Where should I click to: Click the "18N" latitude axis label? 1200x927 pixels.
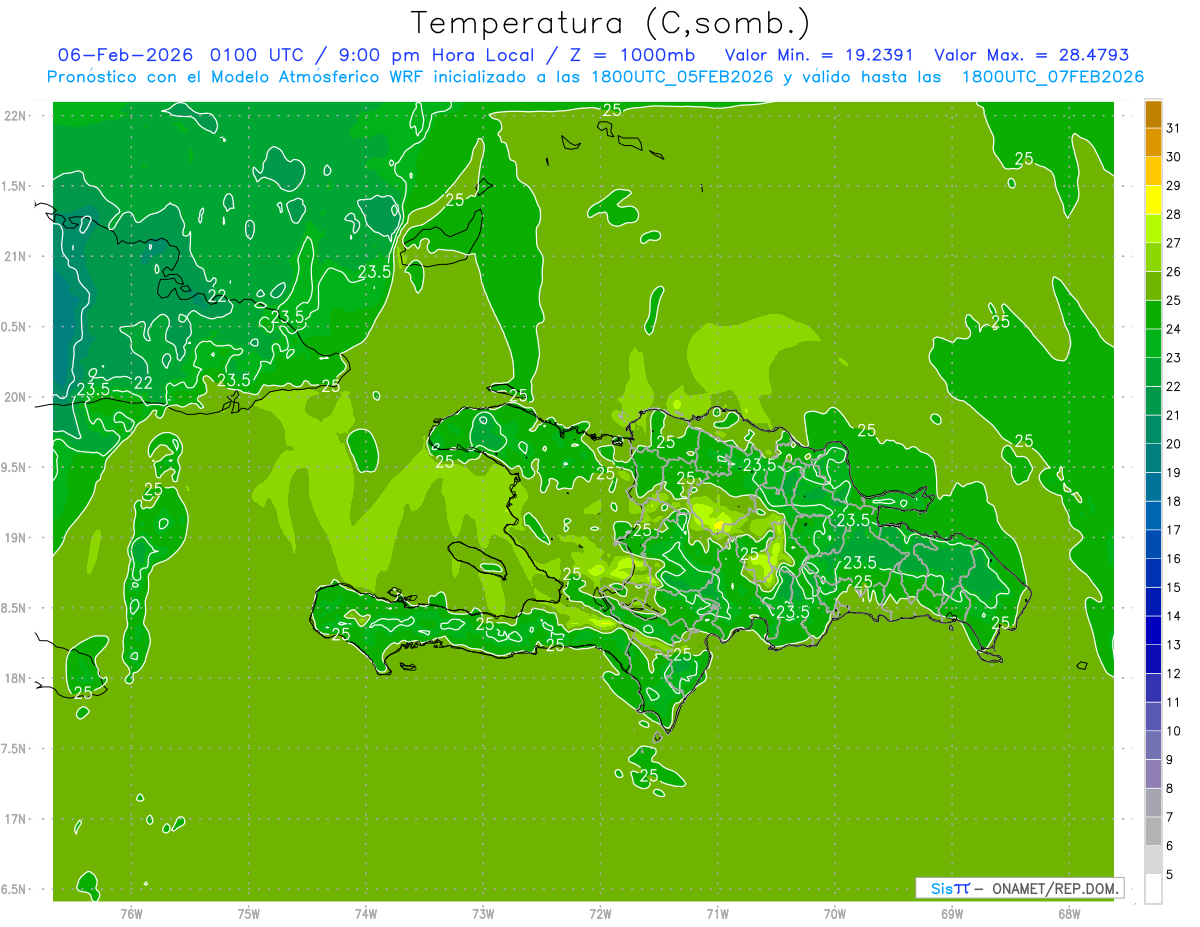16,678
